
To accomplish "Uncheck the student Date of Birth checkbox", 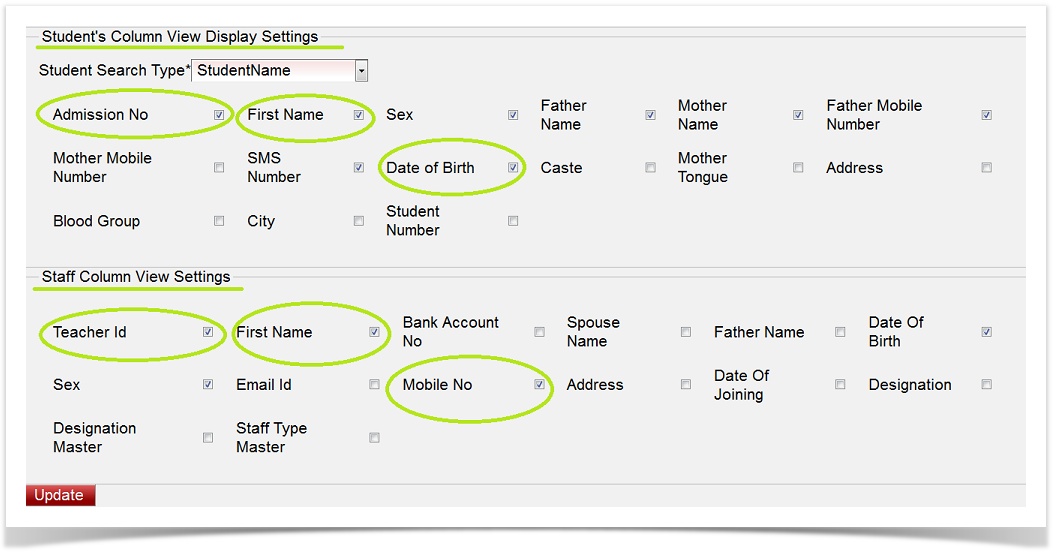I will click(513, 168).
